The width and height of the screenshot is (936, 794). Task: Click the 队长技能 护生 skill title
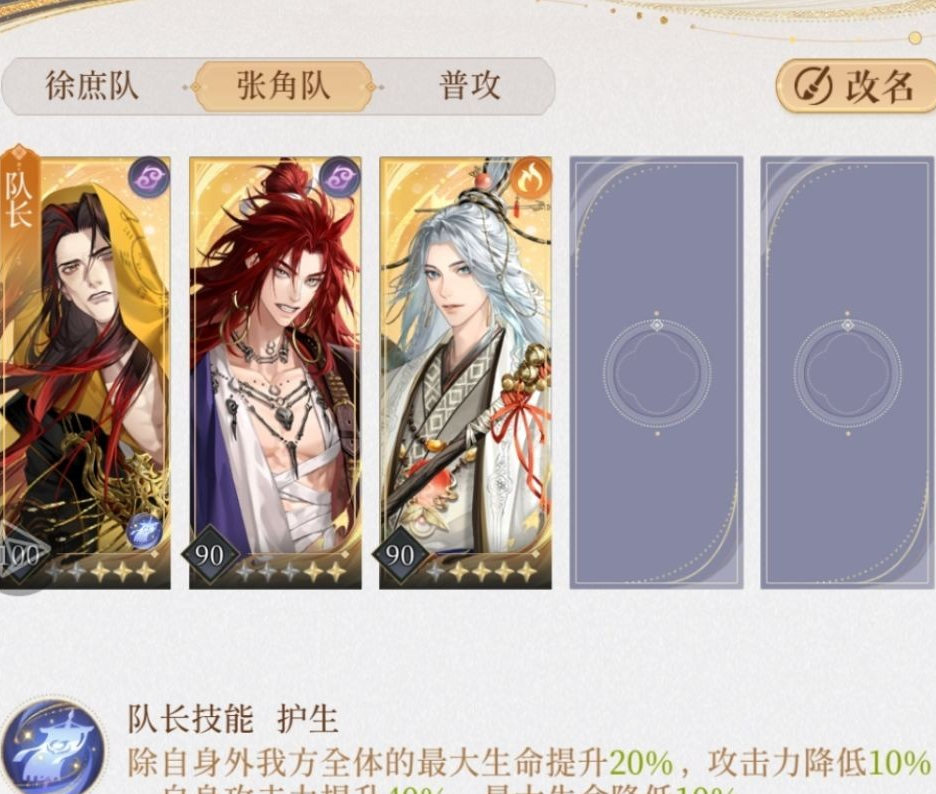(x=233, y=719)
